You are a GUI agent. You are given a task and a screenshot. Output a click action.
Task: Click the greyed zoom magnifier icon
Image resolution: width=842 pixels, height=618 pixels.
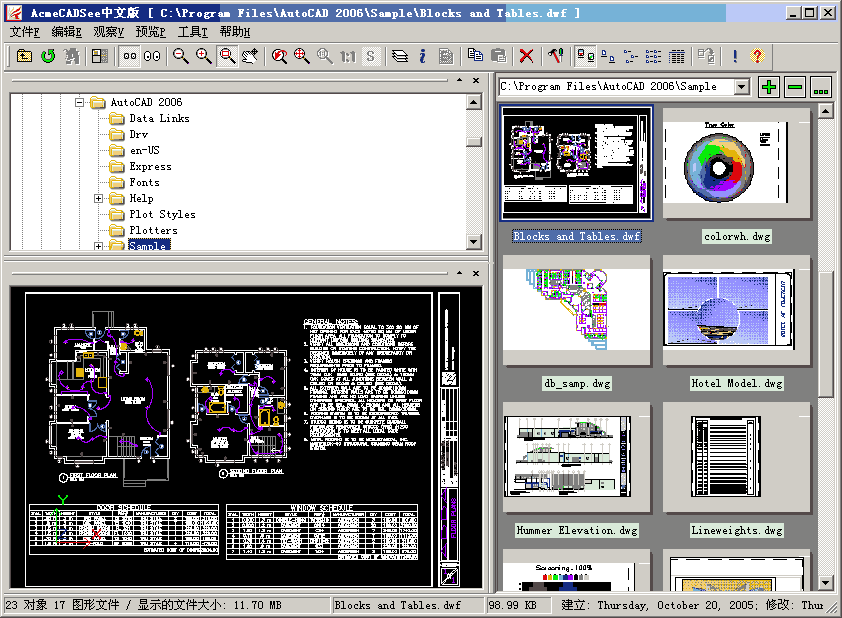[324, 56]
